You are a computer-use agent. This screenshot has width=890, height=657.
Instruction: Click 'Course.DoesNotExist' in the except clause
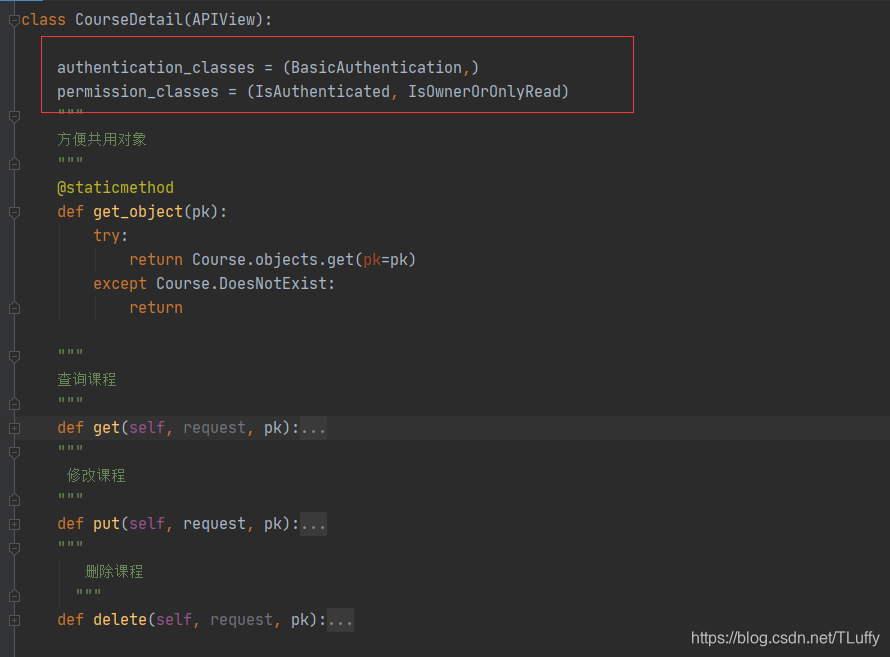[242, 284]
